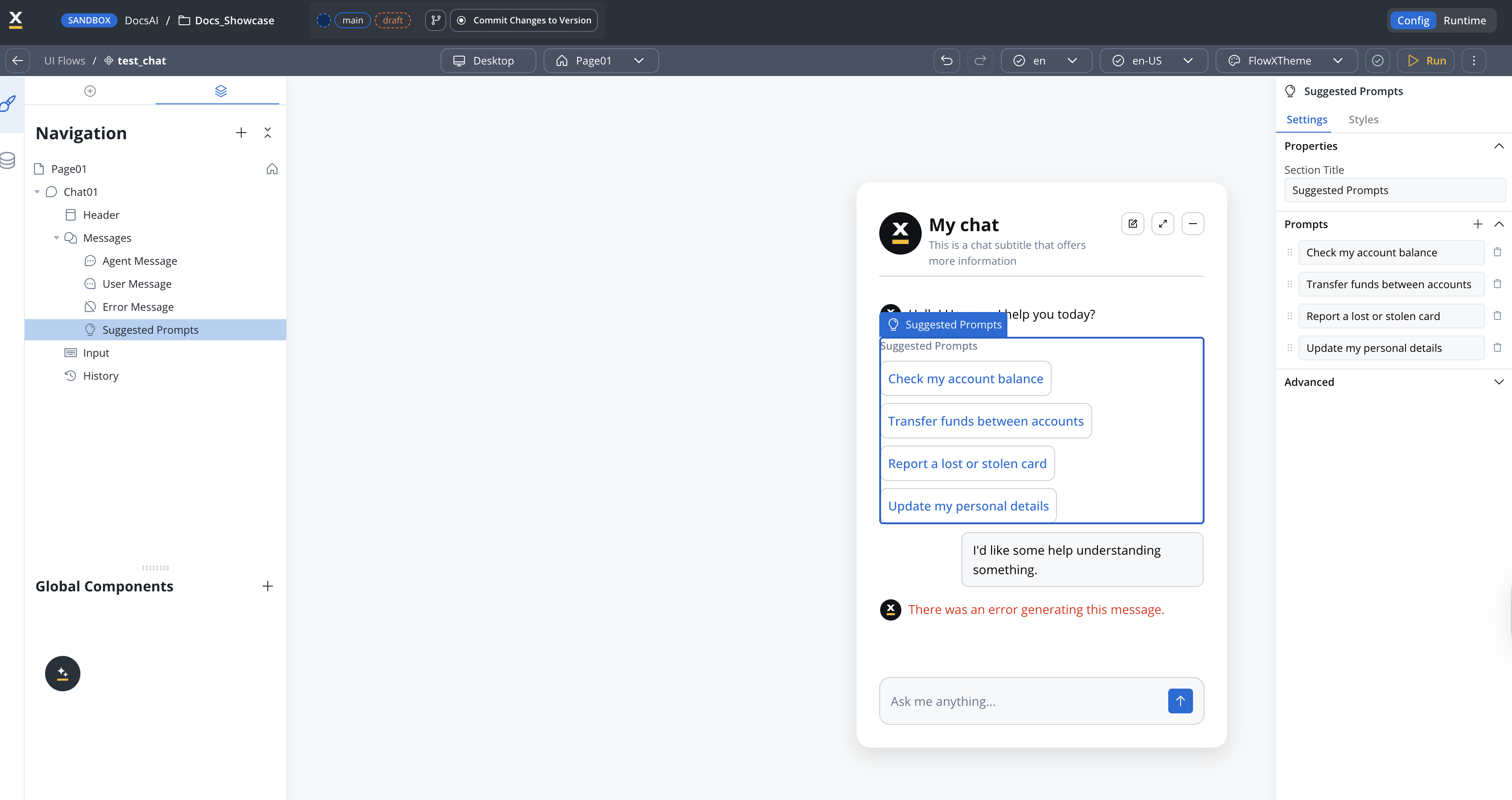Image resolution: width=1512 pixels, height=800 pixels.
Task: Expand the Advanced section
Action: (x=1498, y=382)
